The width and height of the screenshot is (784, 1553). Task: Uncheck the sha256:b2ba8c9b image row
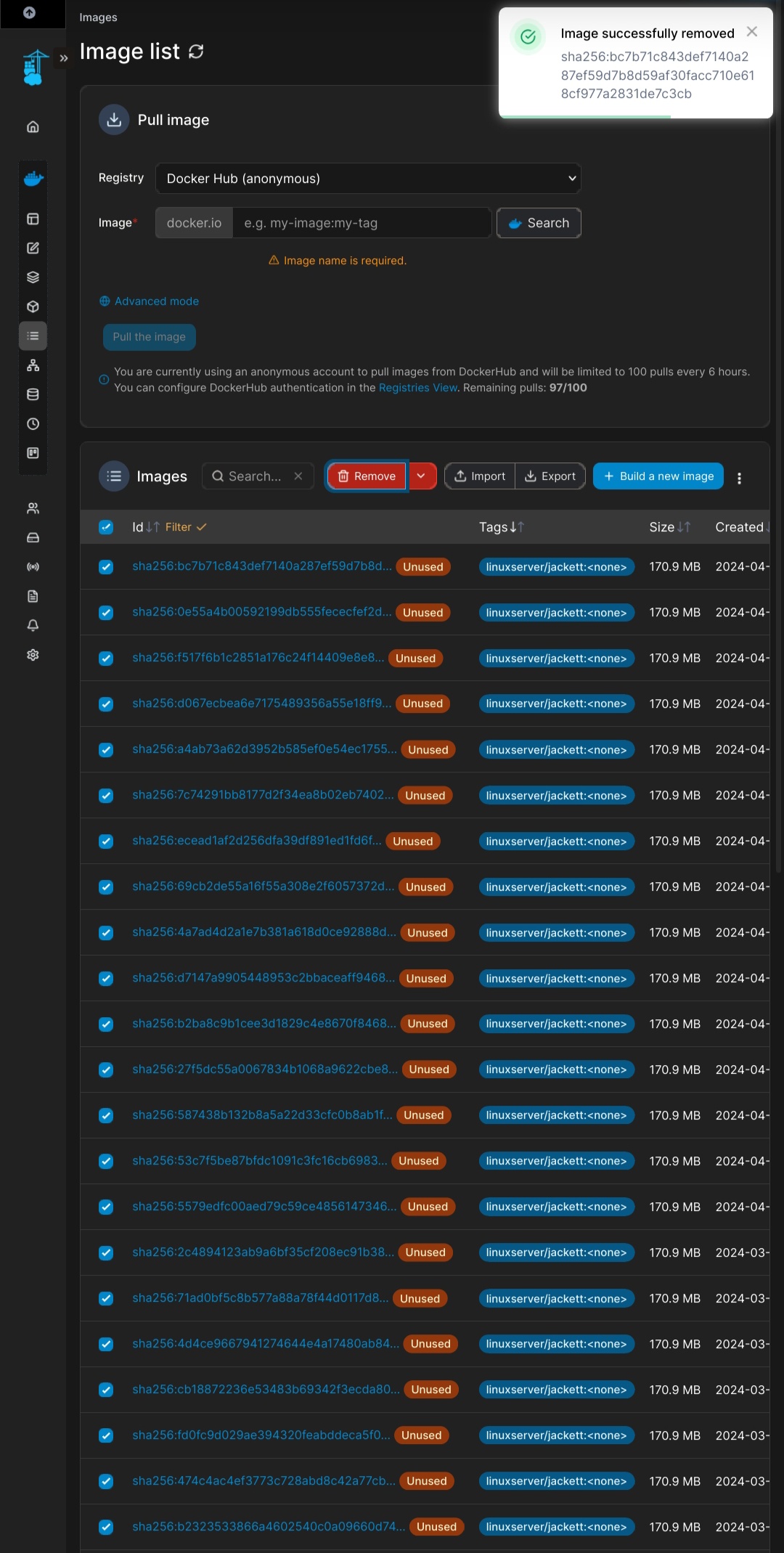pos(106,1024)
